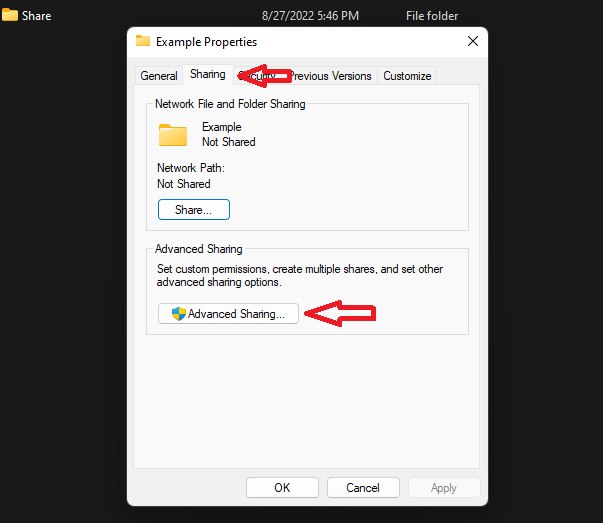The width and height of the screenshot is (603, 523).
Task: Click the Apply button
Action: (444, 488)
